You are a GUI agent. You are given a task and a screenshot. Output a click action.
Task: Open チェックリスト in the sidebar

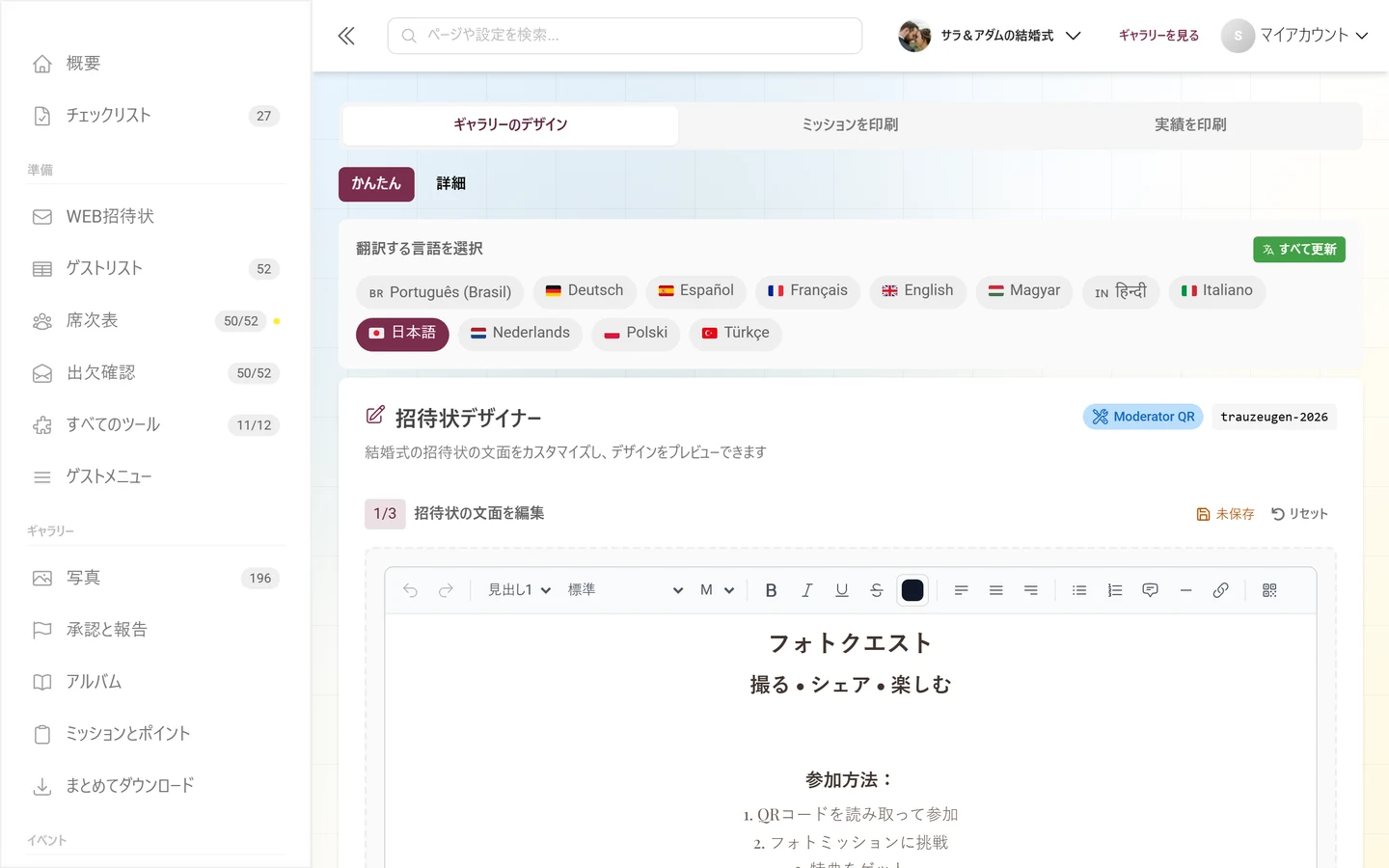click(155, 116)
